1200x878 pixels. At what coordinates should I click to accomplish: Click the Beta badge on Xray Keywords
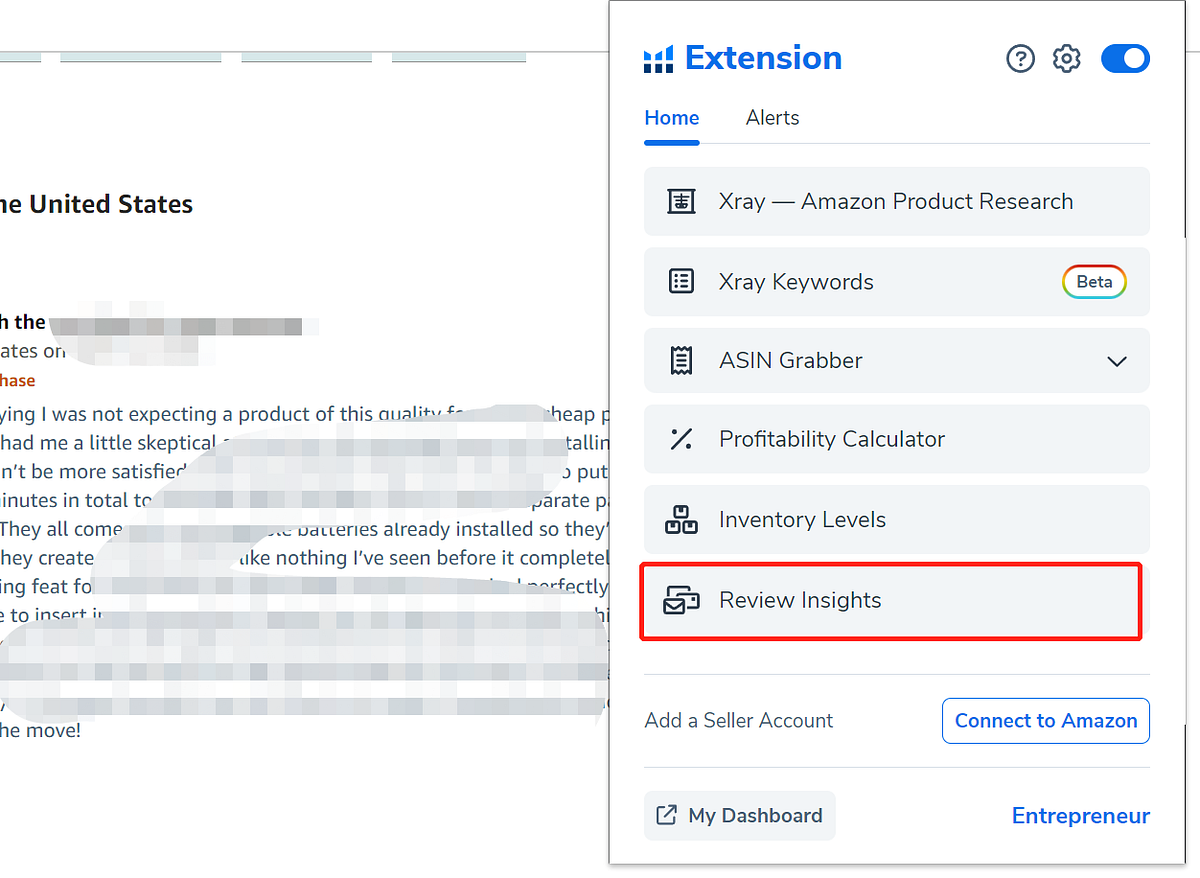point(1094,282)
